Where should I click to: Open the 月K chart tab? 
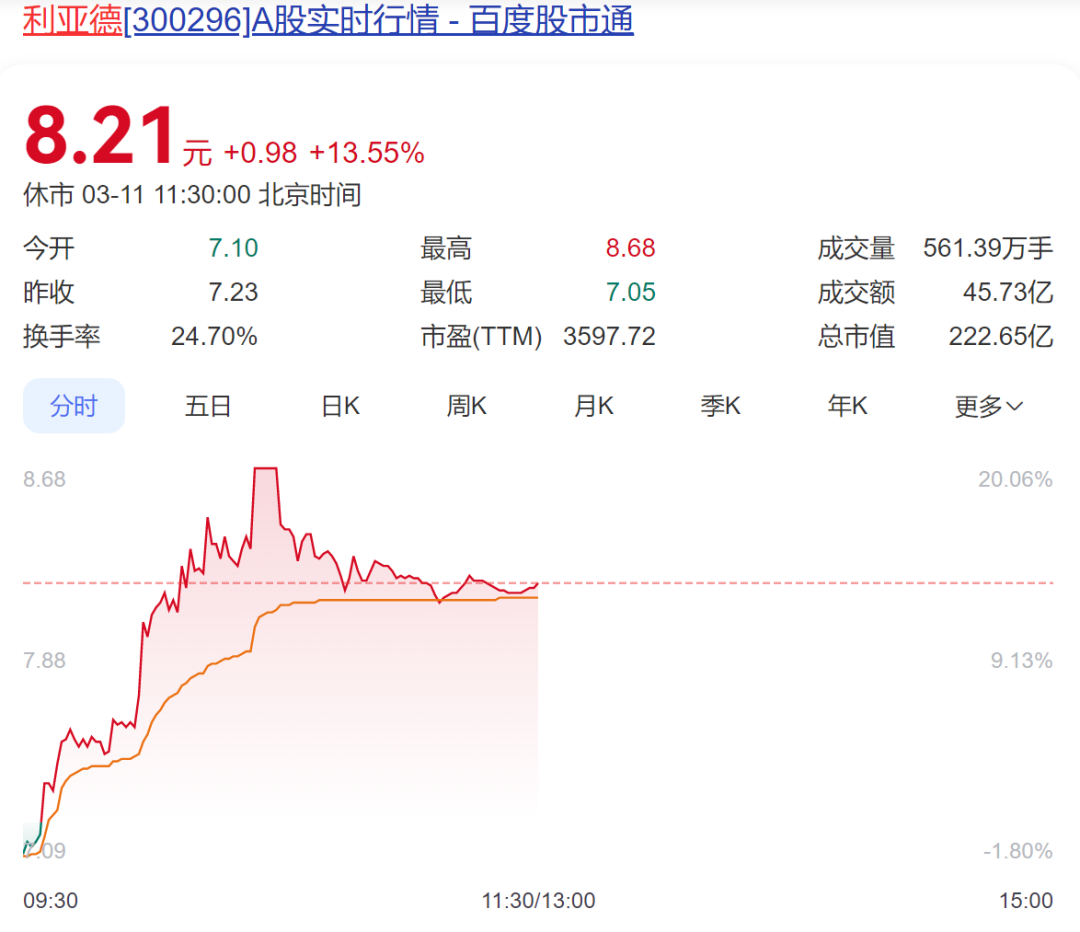pyautogui.click(x=594, y=406)
